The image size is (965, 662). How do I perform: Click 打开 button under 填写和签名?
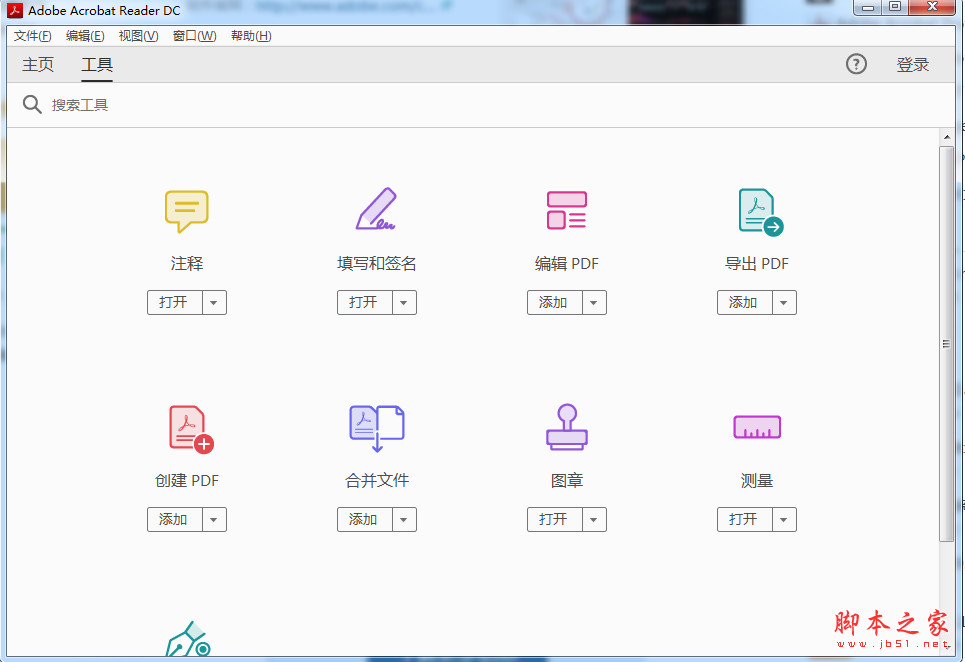tap(365, 303)
